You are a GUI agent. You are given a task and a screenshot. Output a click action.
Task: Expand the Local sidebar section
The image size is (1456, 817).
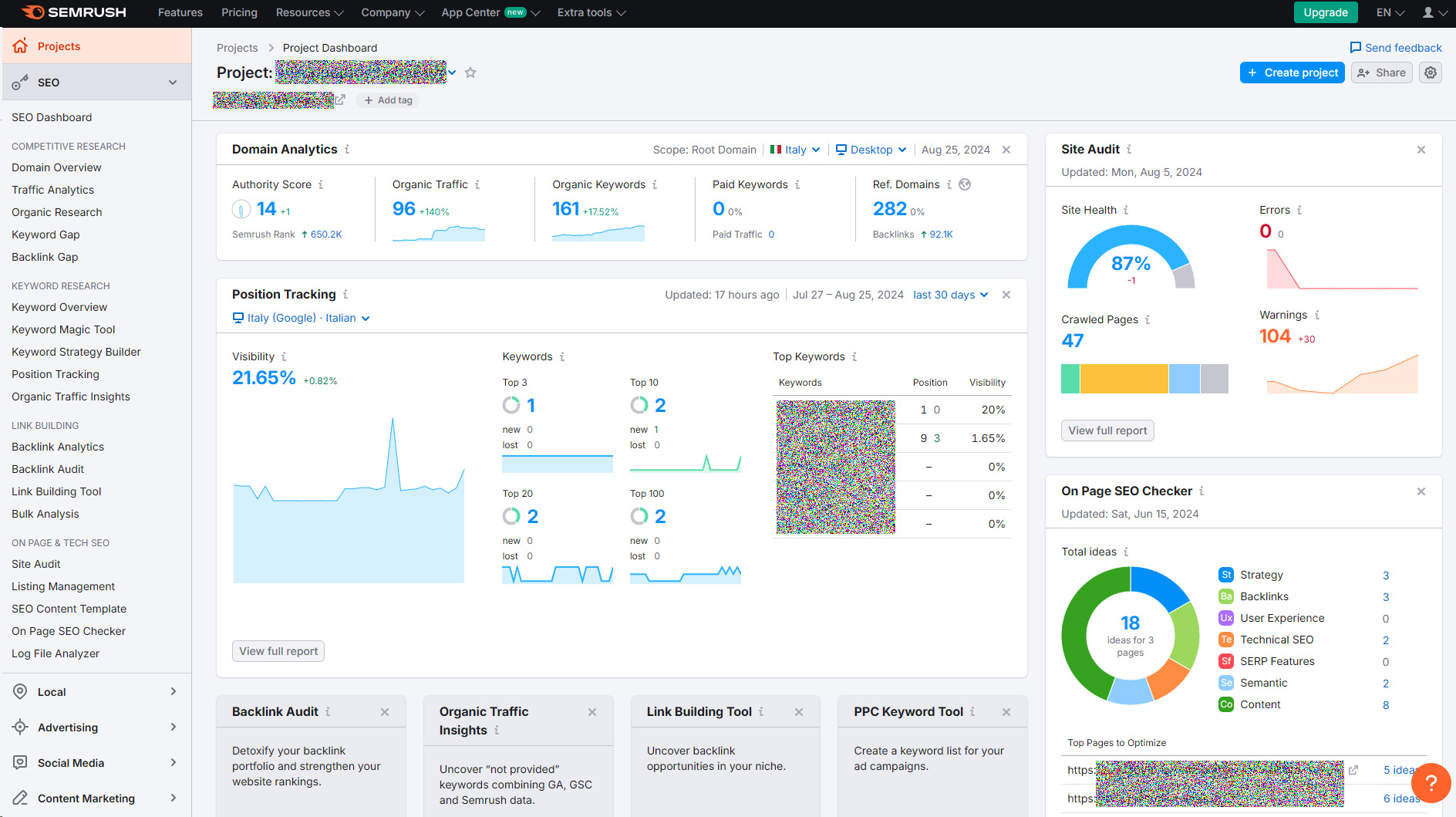pyautogui.click(x=174, y=691)
